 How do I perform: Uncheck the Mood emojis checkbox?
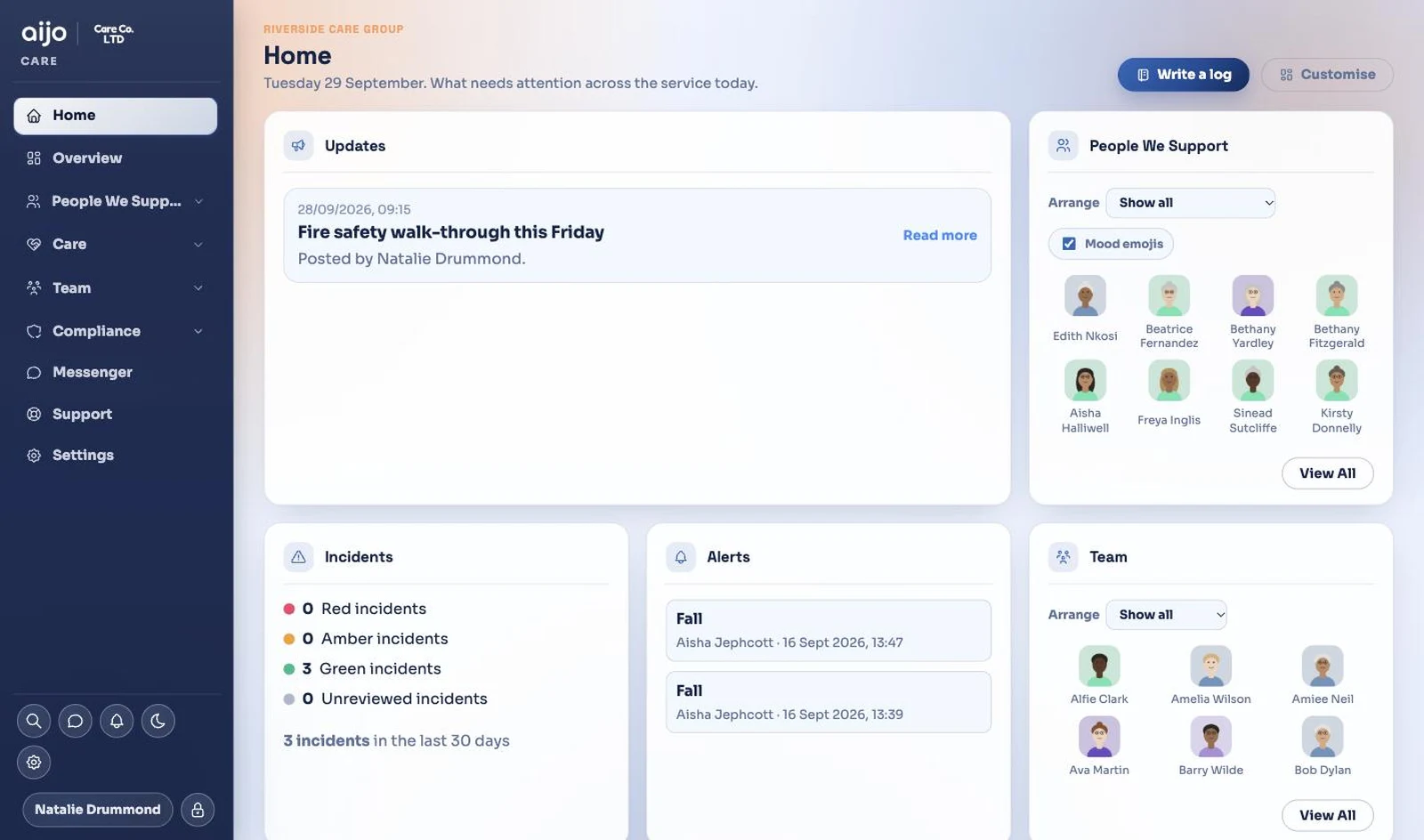(x=1069, y=244)
